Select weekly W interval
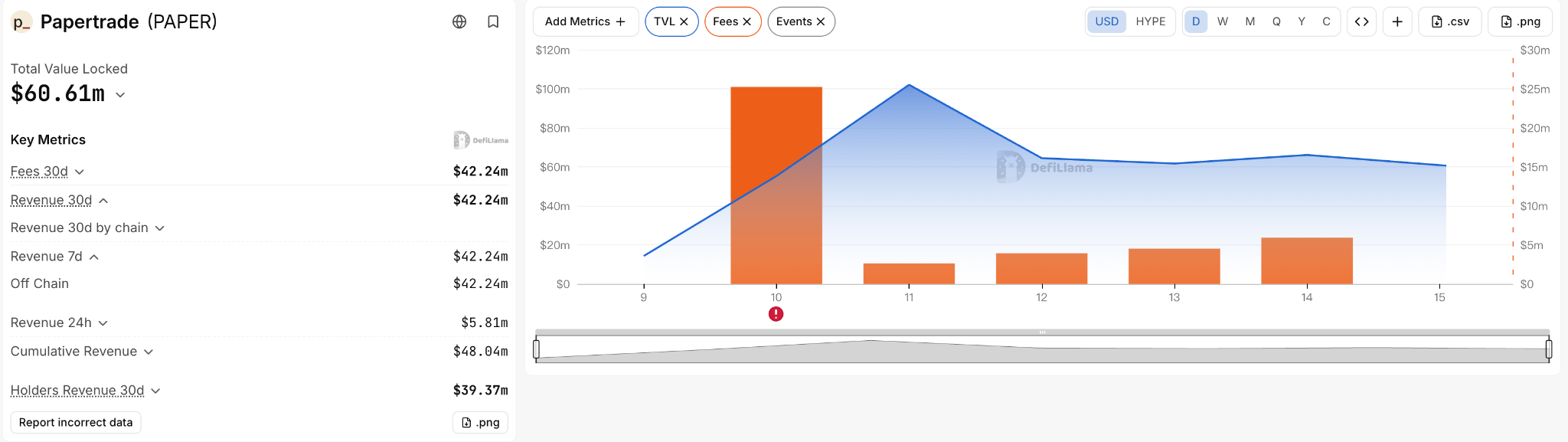Viewport: 1568px width, 442px height. pos(1223,21)
